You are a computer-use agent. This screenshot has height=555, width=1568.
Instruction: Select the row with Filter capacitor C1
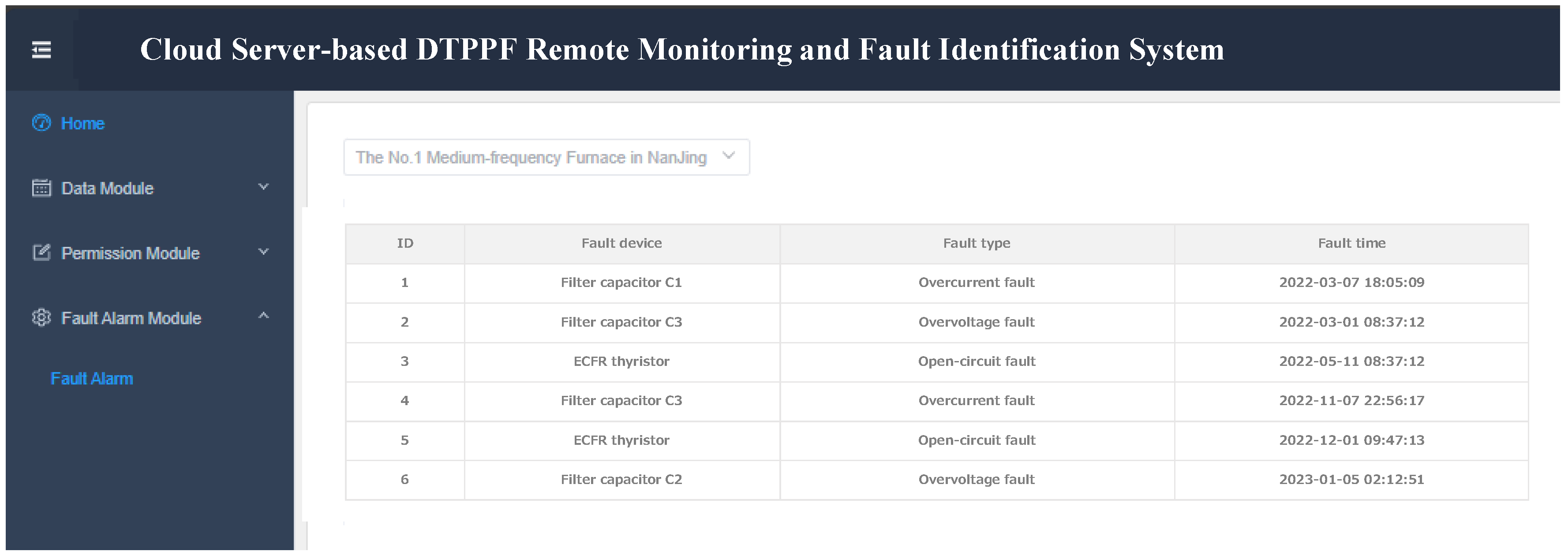tap(621, 283)
